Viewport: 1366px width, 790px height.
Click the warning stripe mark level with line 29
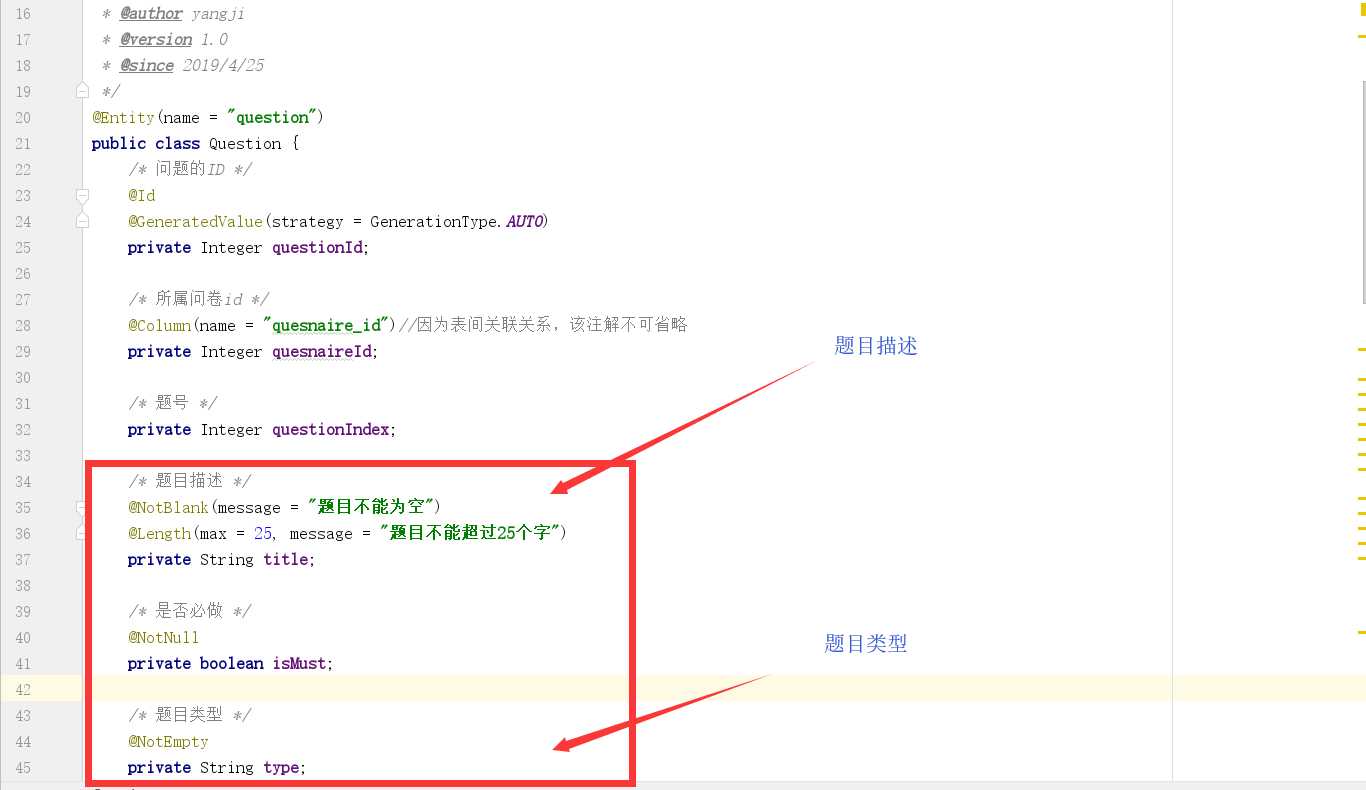pyautogui.click(x=1361, y=350)
